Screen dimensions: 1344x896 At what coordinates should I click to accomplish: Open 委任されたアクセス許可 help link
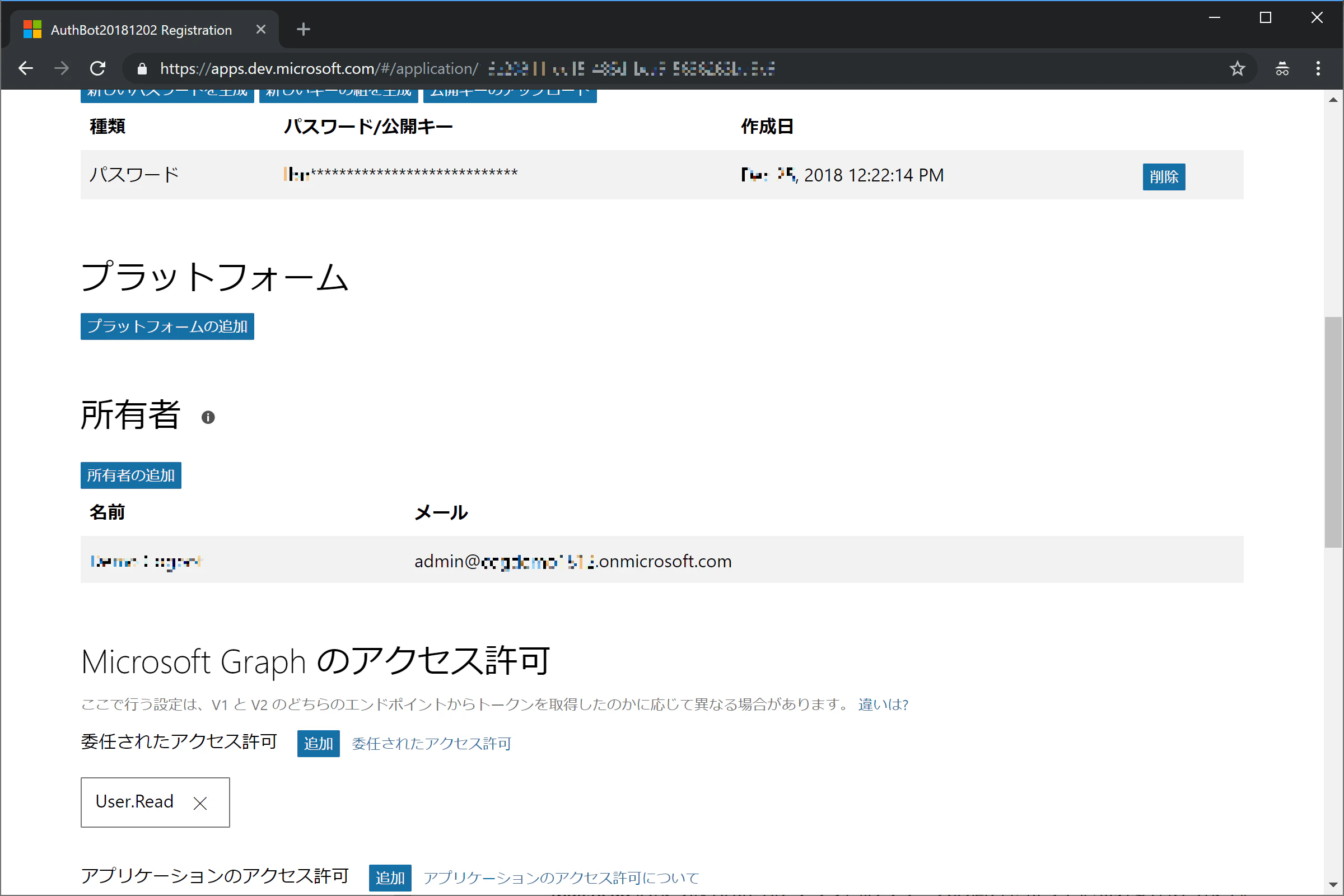click(431, 744)
